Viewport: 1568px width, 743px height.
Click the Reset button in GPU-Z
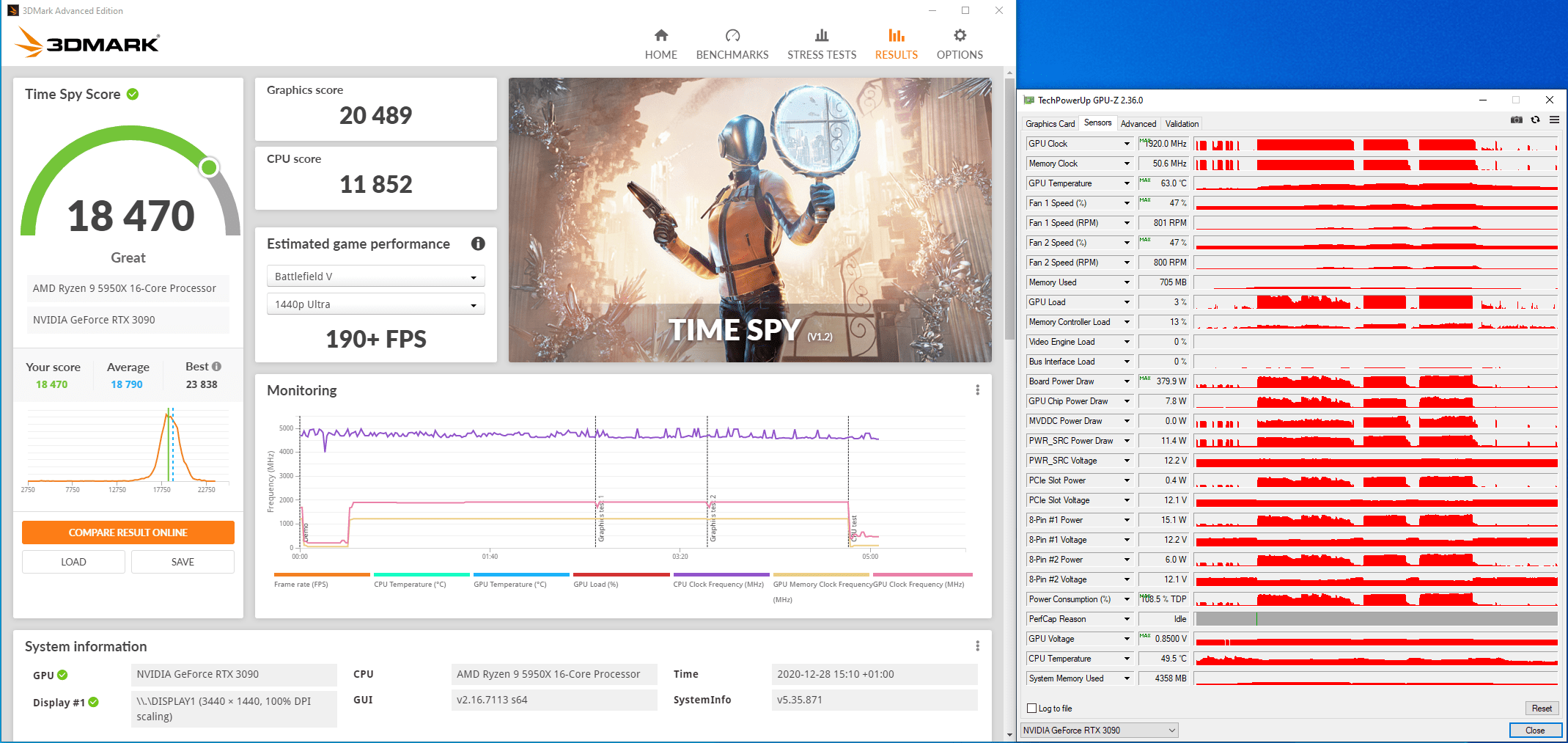1542,709
